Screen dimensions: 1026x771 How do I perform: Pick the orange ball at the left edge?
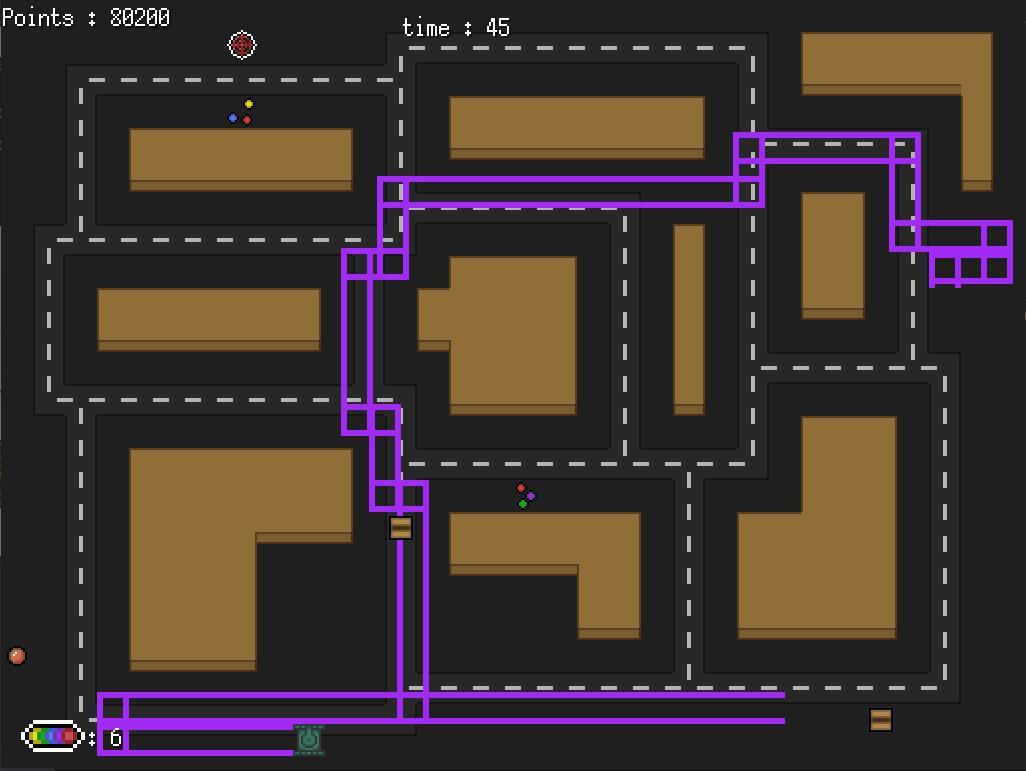click(17, 656)
